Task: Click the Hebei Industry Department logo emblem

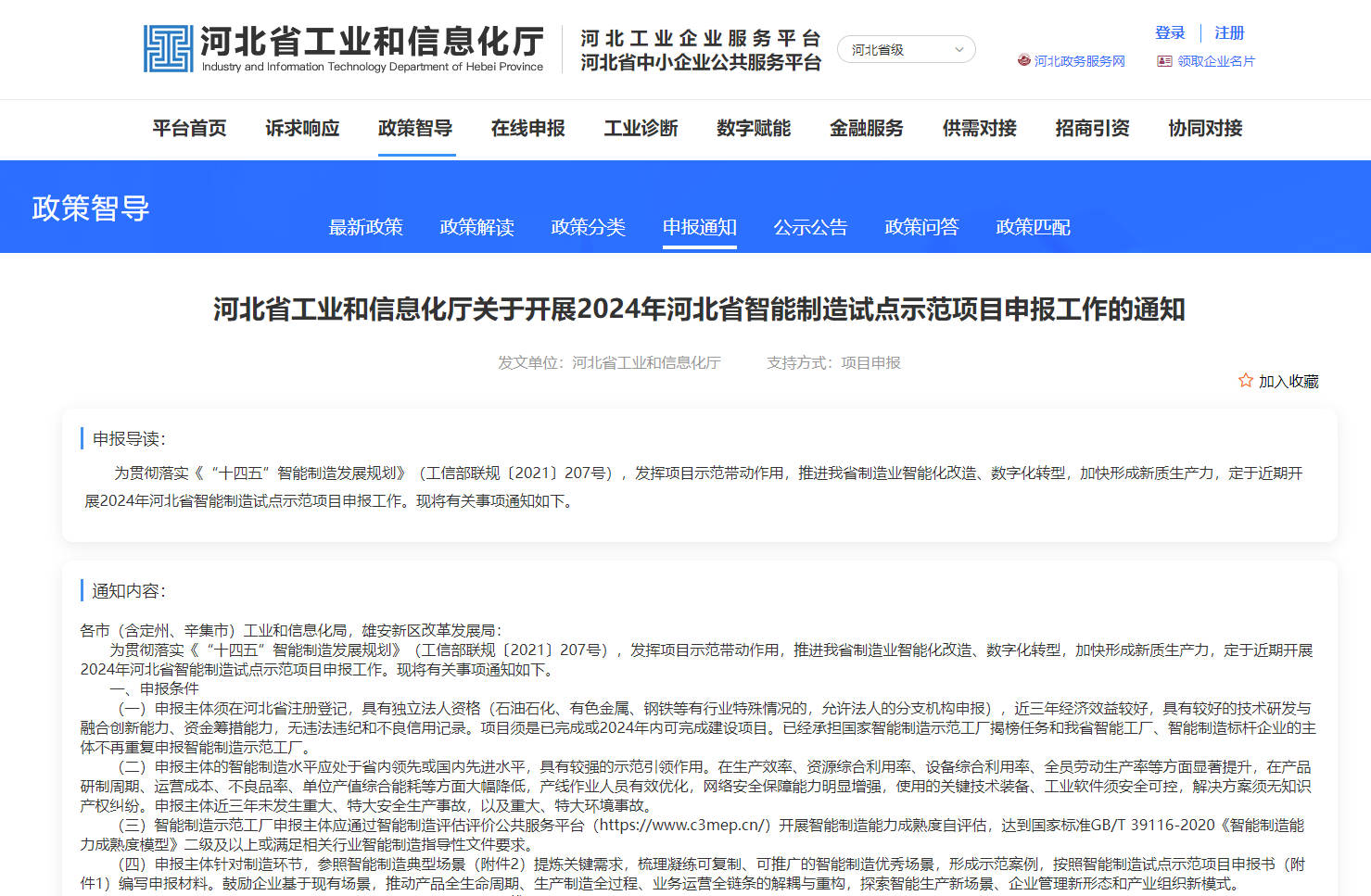Action: point(168,48)
